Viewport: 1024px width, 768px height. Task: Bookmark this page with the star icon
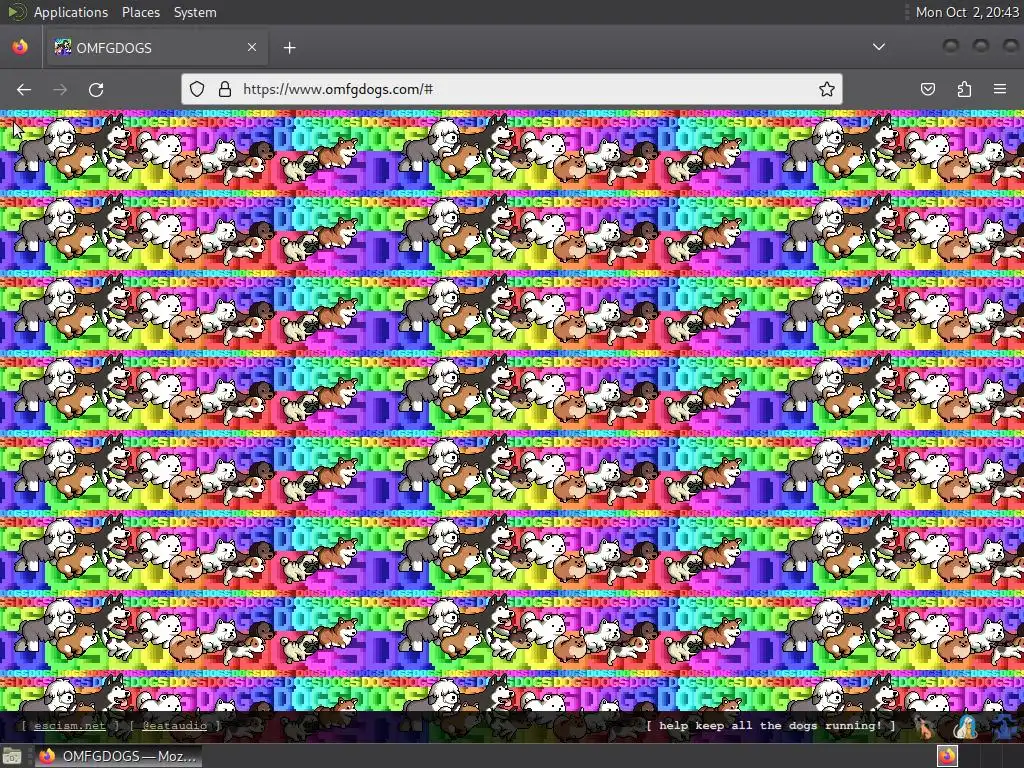pos(827,89)
